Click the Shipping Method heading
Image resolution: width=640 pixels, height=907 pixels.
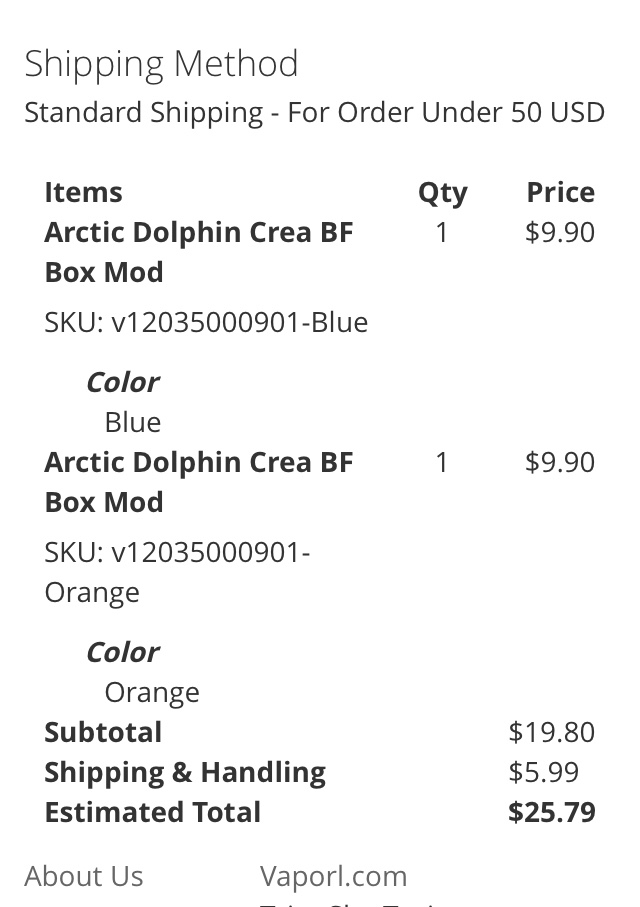pyautogui.click(x=161, y=63)
